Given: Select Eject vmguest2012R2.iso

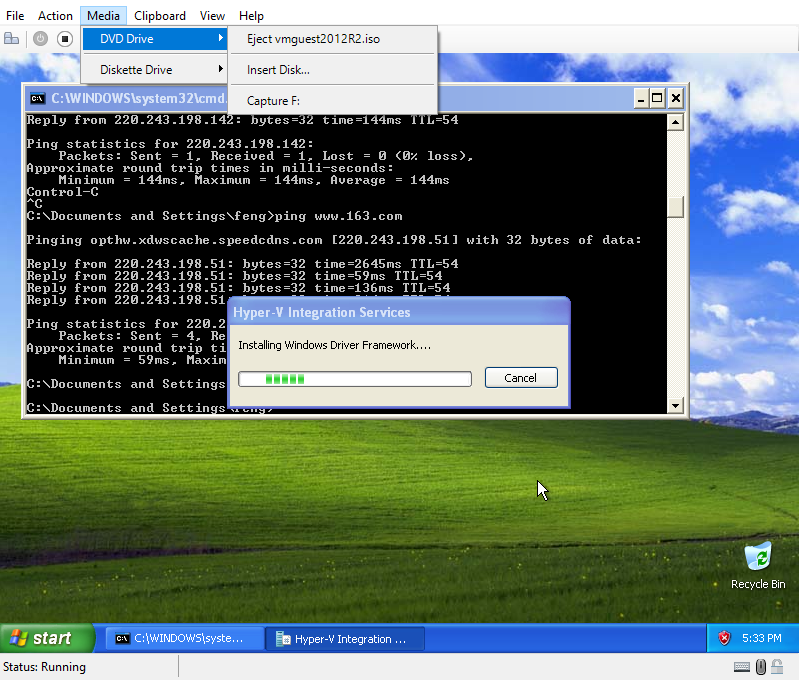Looking at the screenshot, I should 313,39.
